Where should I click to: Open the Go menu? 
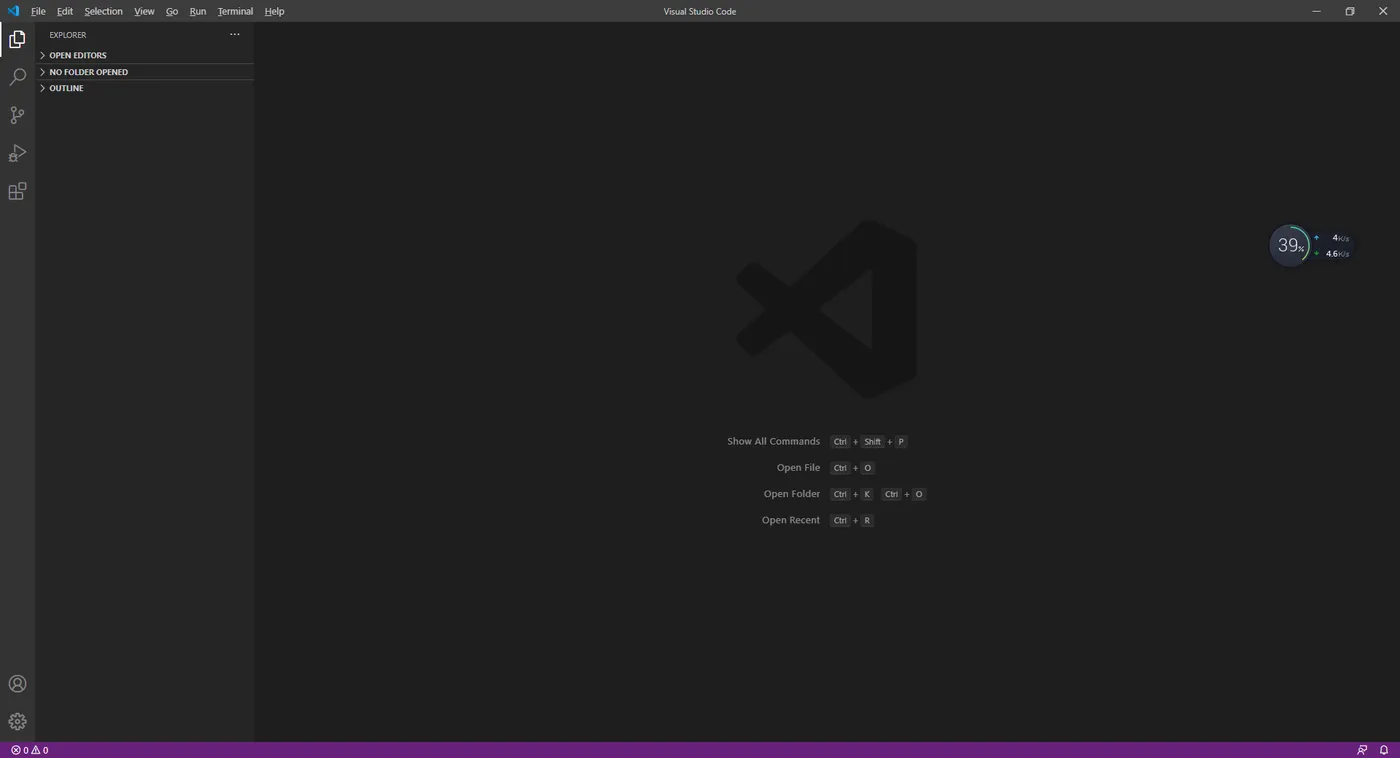[172, 11]
